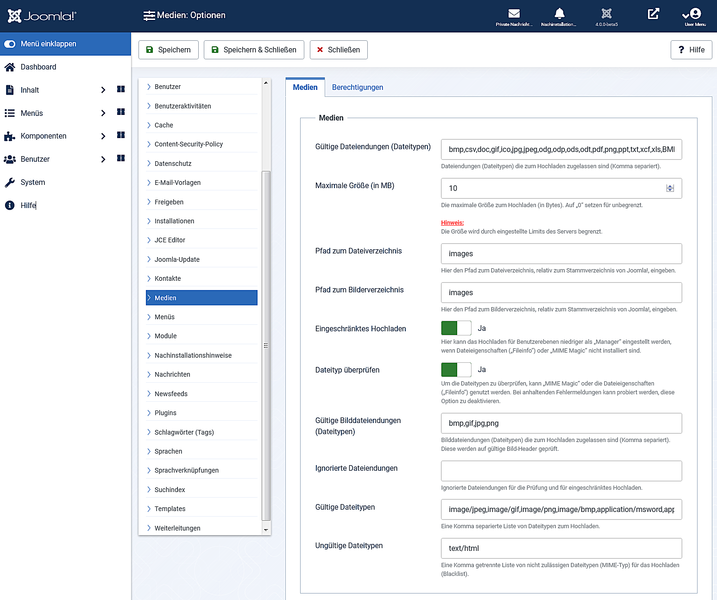Click Gültige Dateitypen input field

click(x=561, y=509)
